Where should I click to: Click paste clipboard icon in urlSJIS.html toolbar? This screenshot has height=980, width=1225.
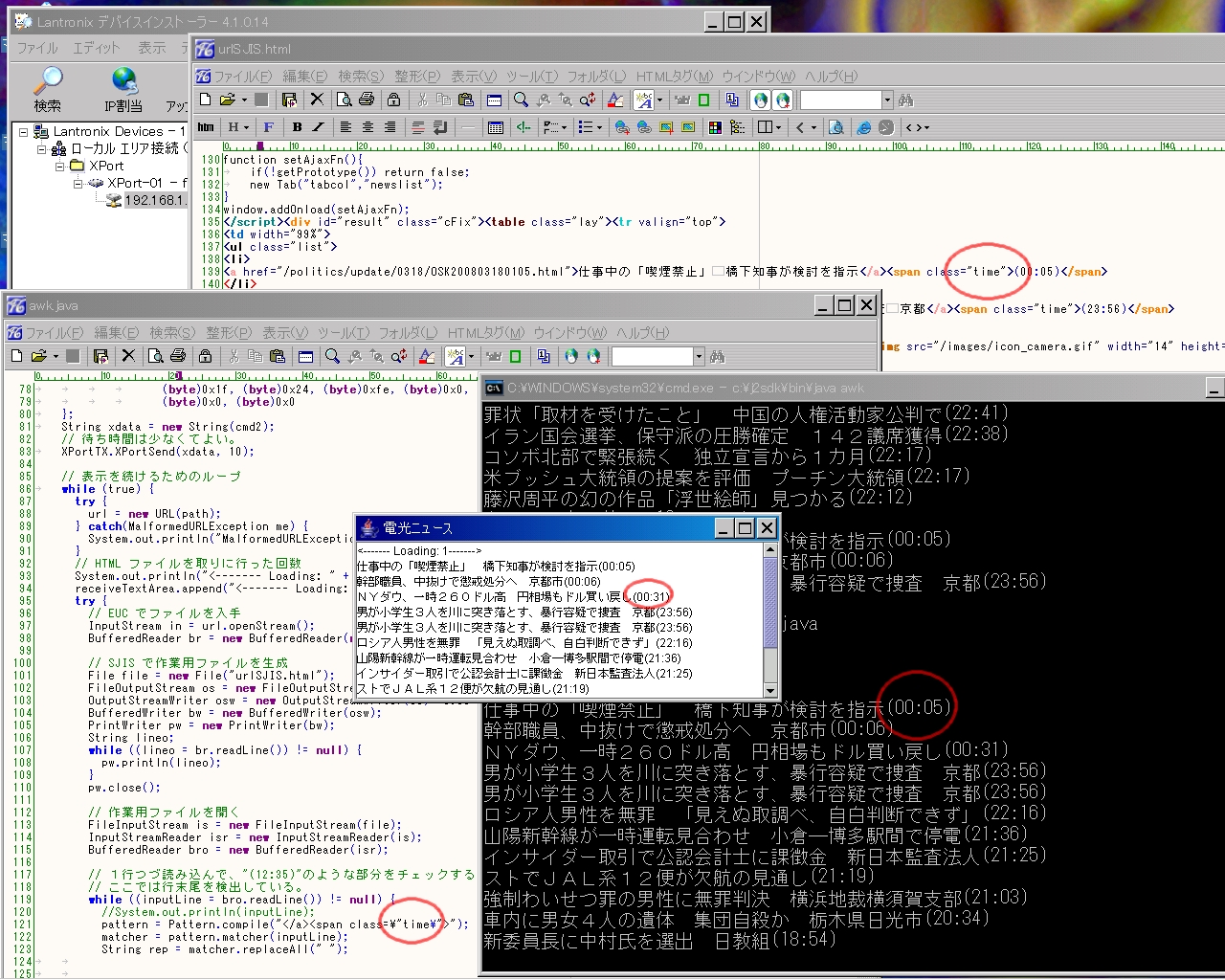coord(465,100)
